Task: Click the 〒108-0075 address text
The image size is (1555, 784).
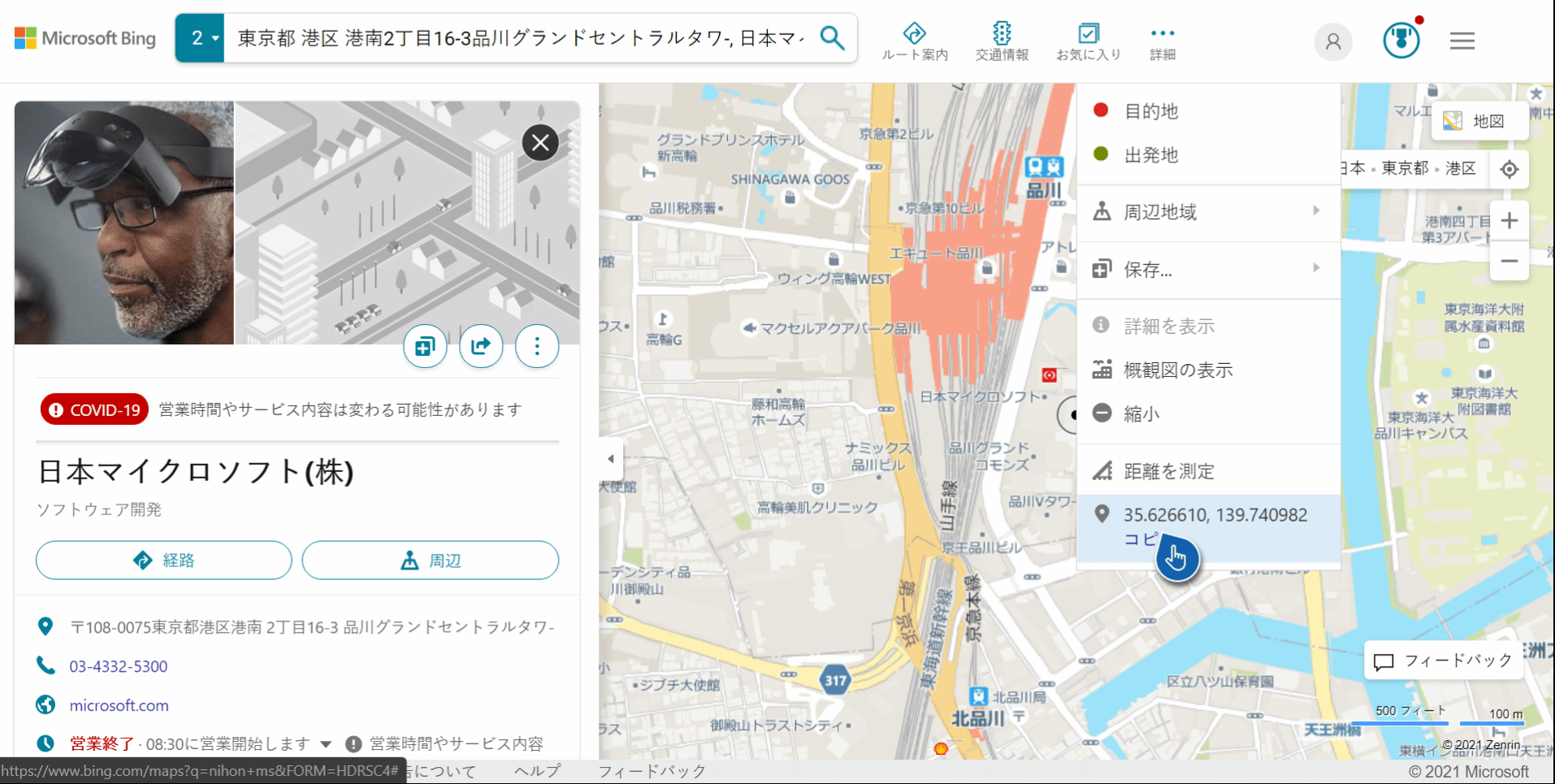Action: point(312,627)
